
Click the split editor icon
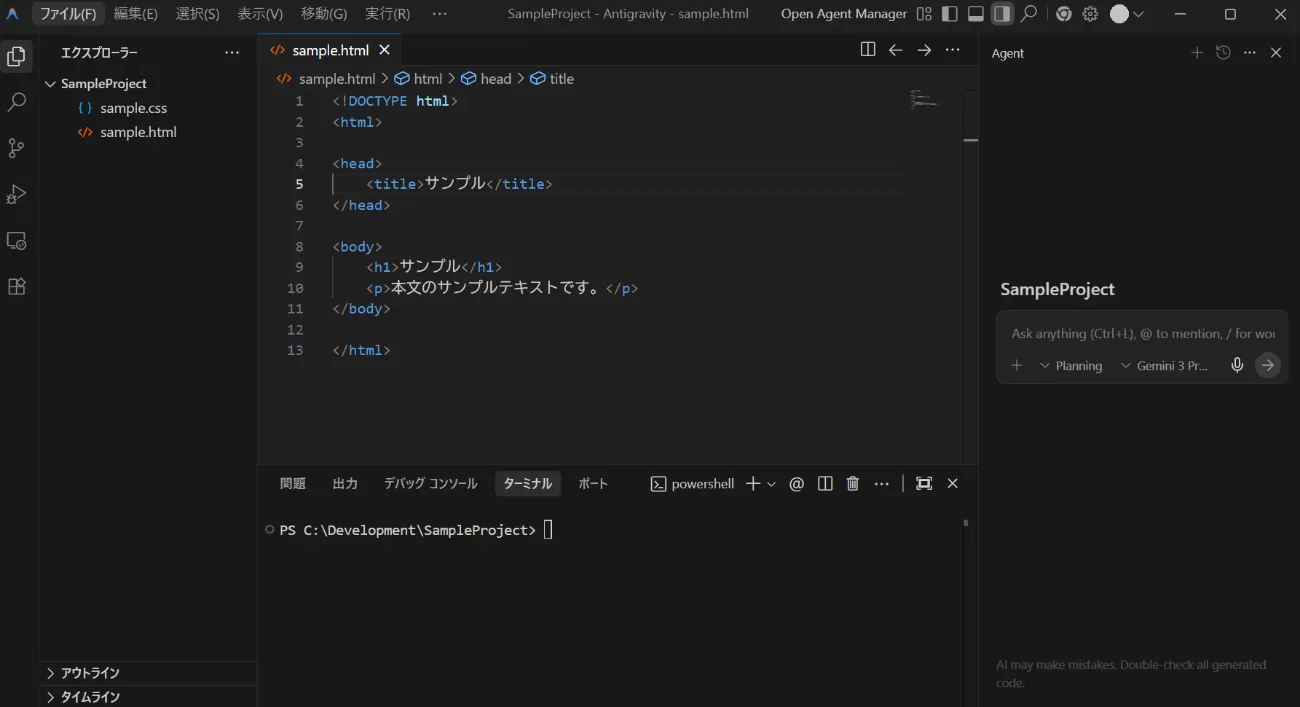pos(868,50)
